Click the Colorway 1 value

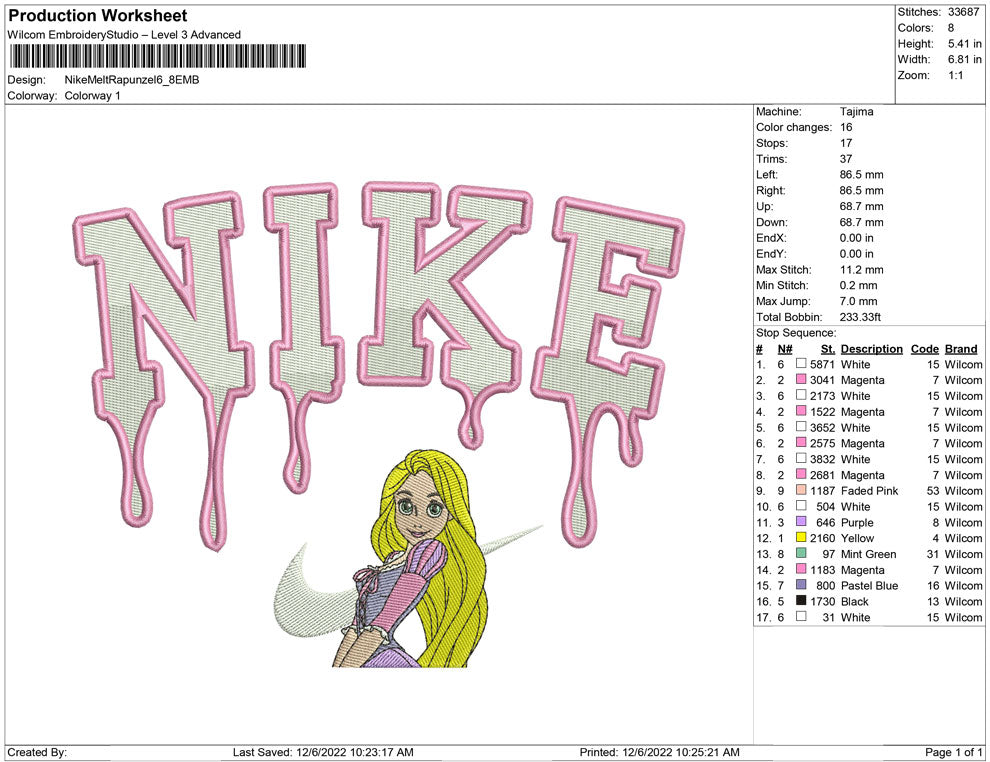click(x=92, y=95)
